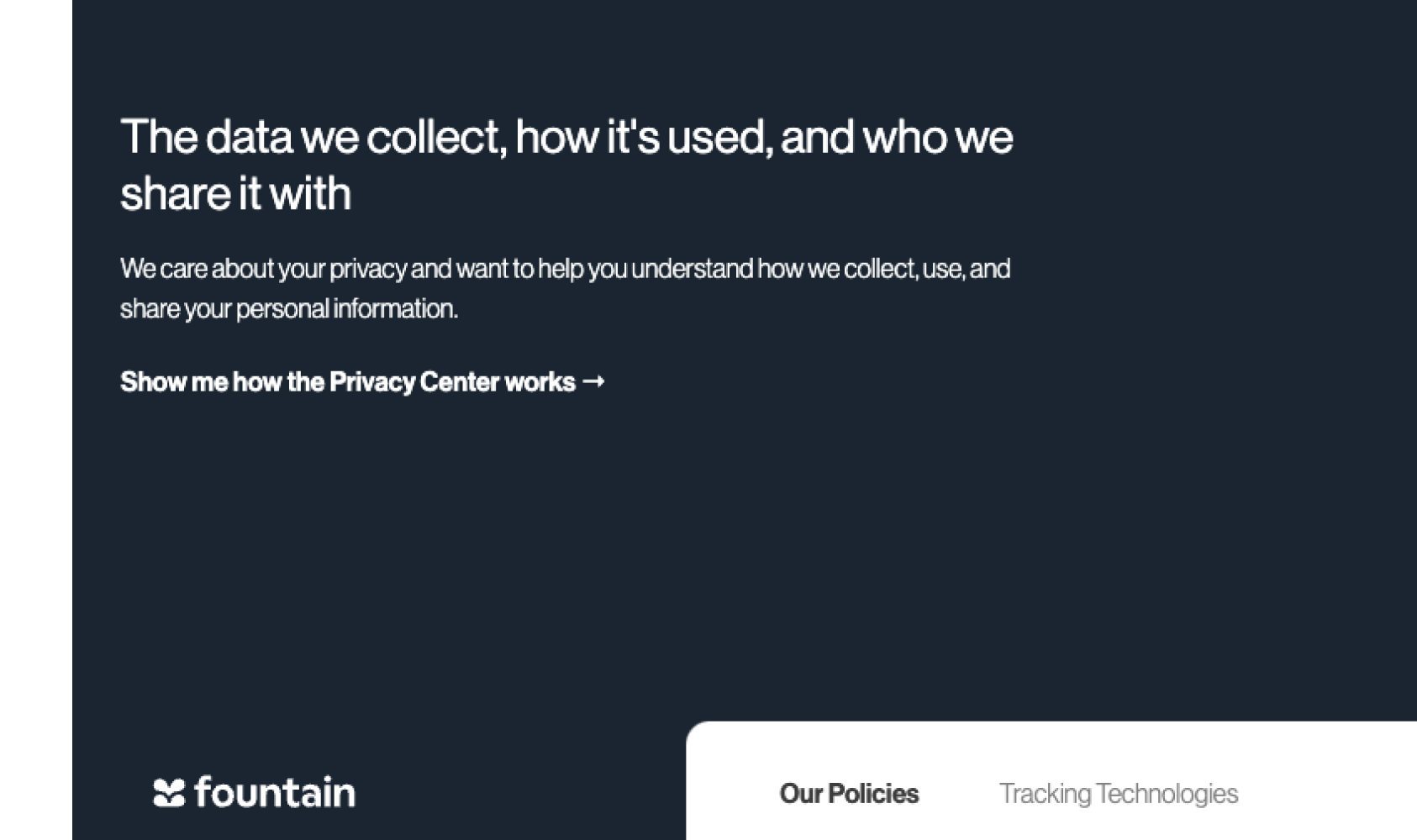The width and height of the screenshot is (1417, 840).
Task: Click the white policies panel's rounded corner
Action: (x=699, y=734)
